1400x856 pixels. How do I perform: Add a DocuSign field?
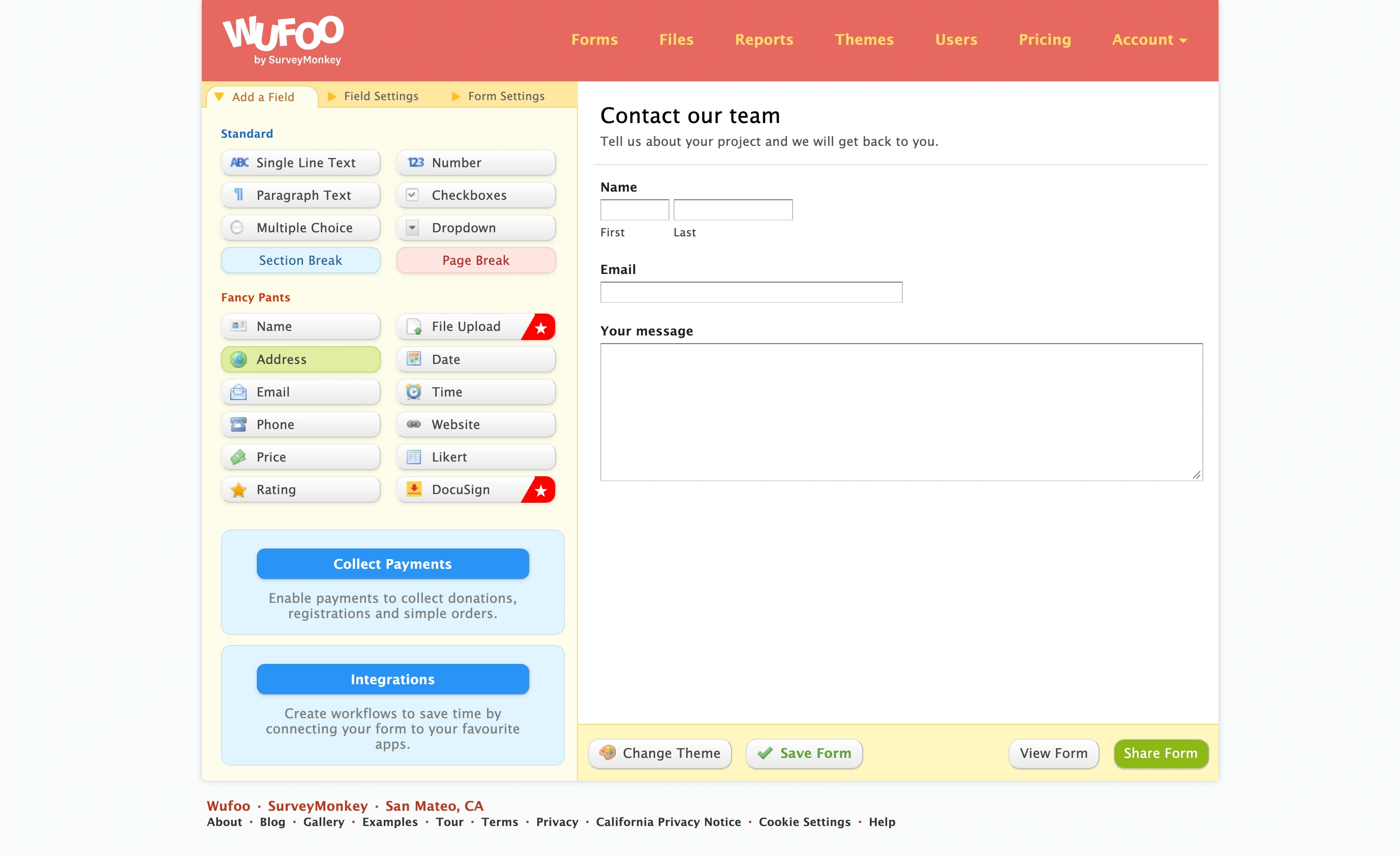[476, 490]
